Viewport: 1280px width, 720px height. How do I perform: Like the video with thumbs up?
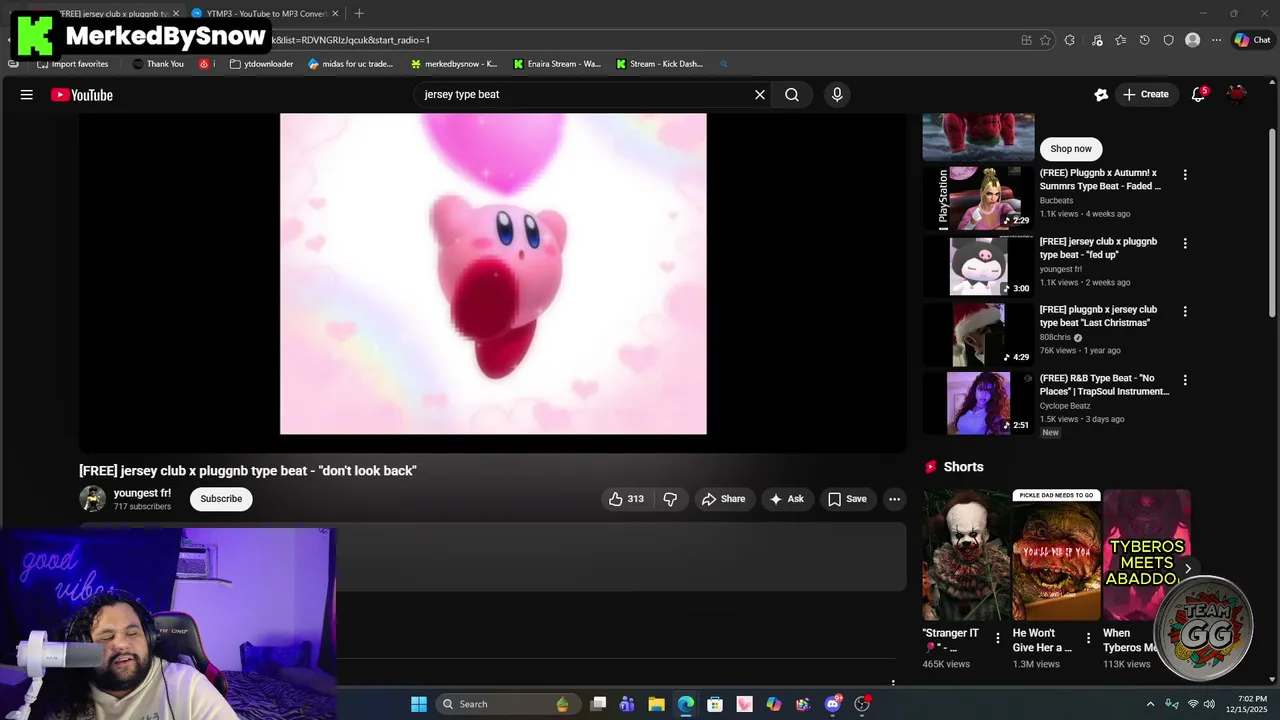[x=626, y=499]
